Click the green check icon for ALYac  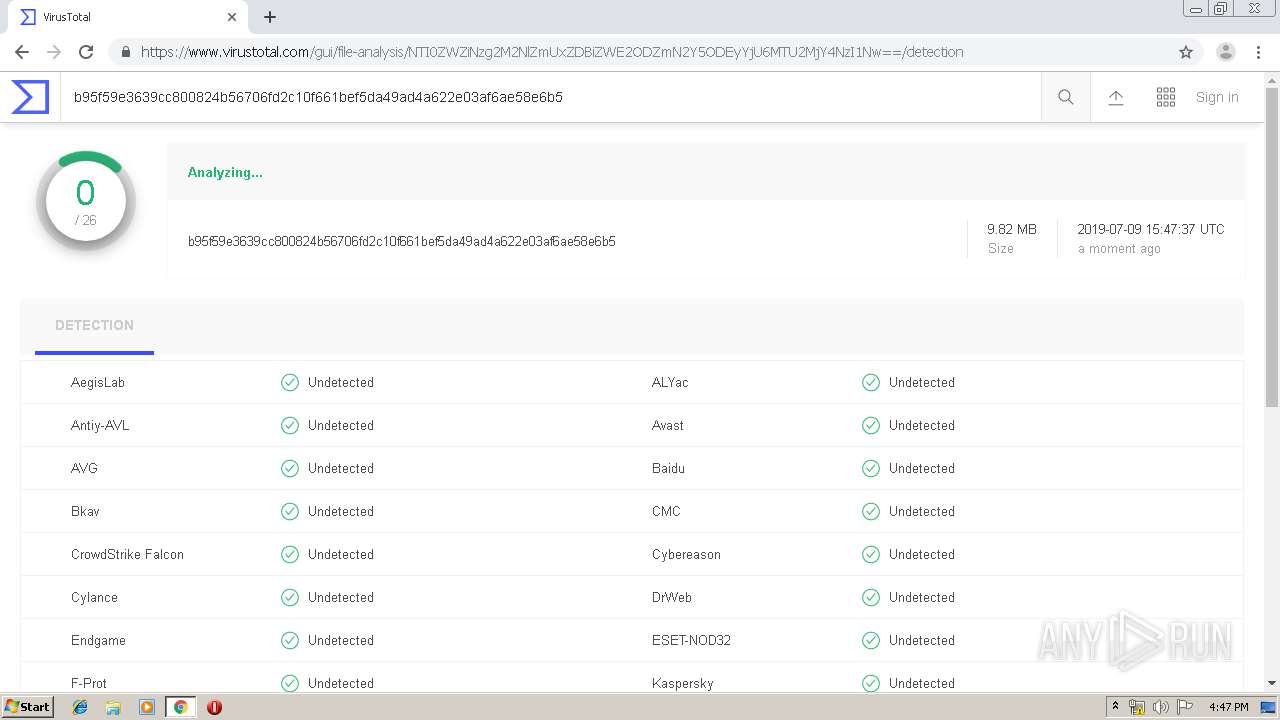[x=871, y=382]
